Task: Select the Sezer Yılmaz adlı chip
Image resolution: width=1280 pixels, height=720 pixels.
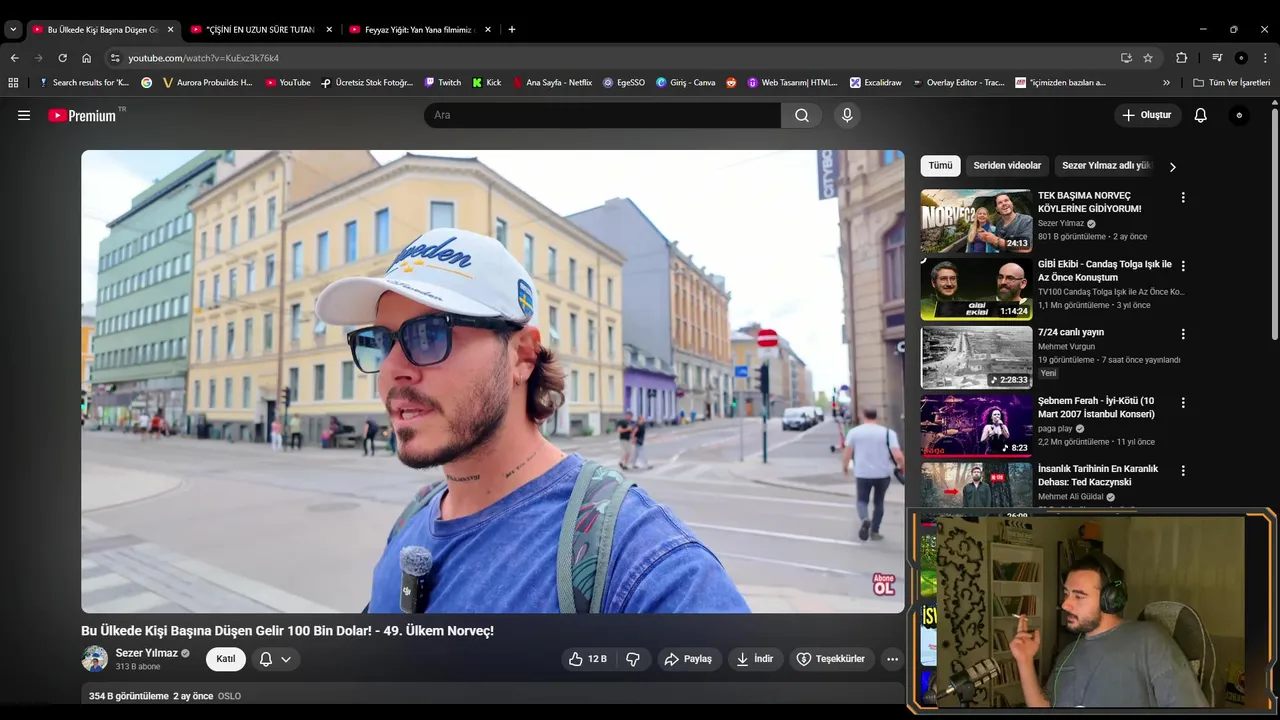Action: tap(1106, 166)
